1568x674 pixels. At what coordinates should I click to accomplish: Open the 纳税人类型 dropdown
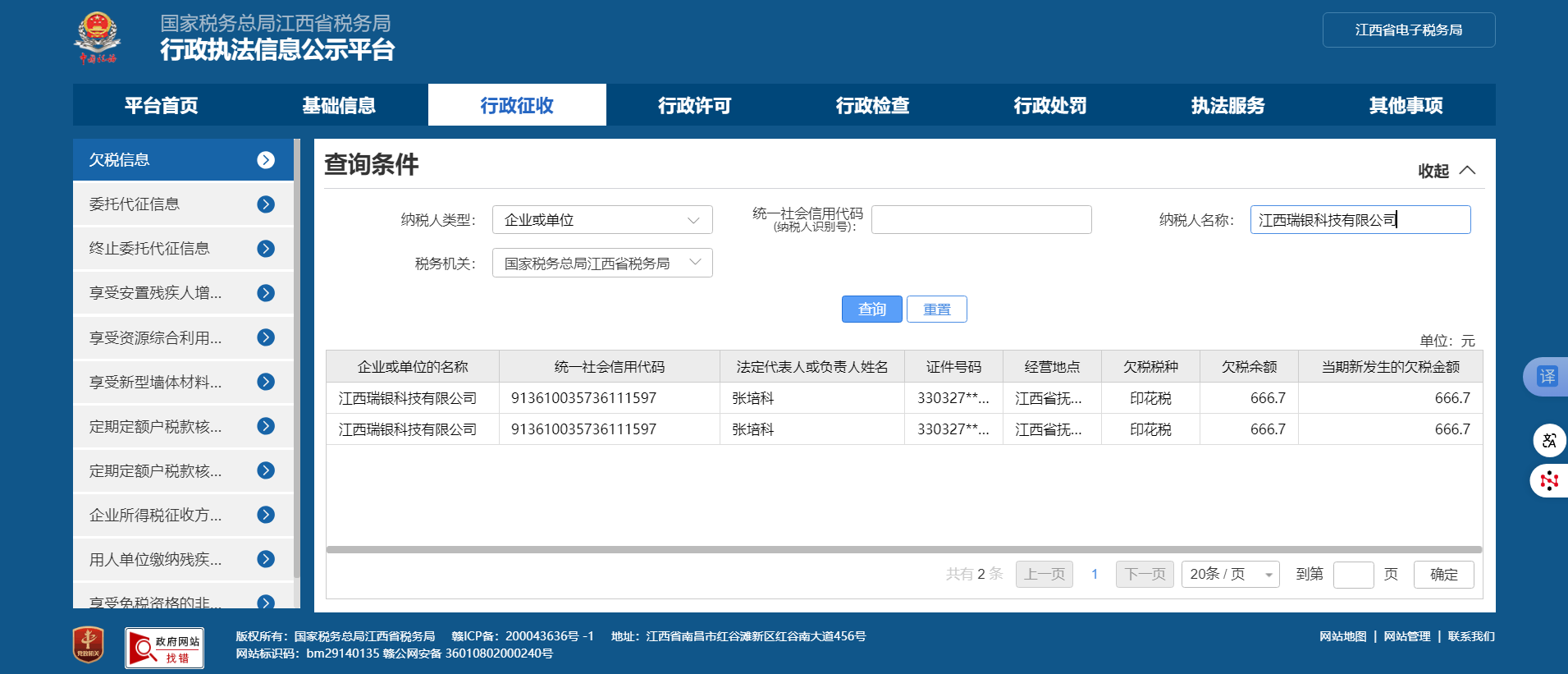click(601, 220)
